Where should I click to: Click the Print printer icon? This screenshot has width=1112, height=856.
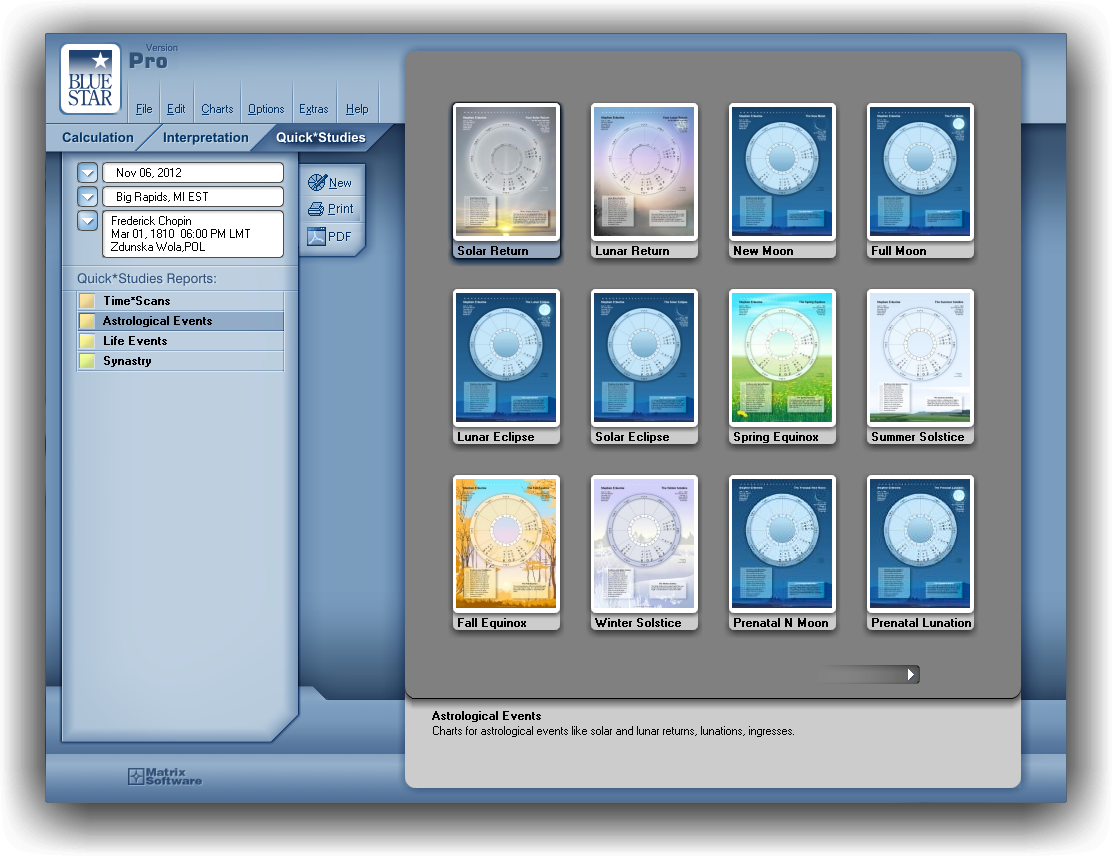pyautogui.click(x=316, y=209)
